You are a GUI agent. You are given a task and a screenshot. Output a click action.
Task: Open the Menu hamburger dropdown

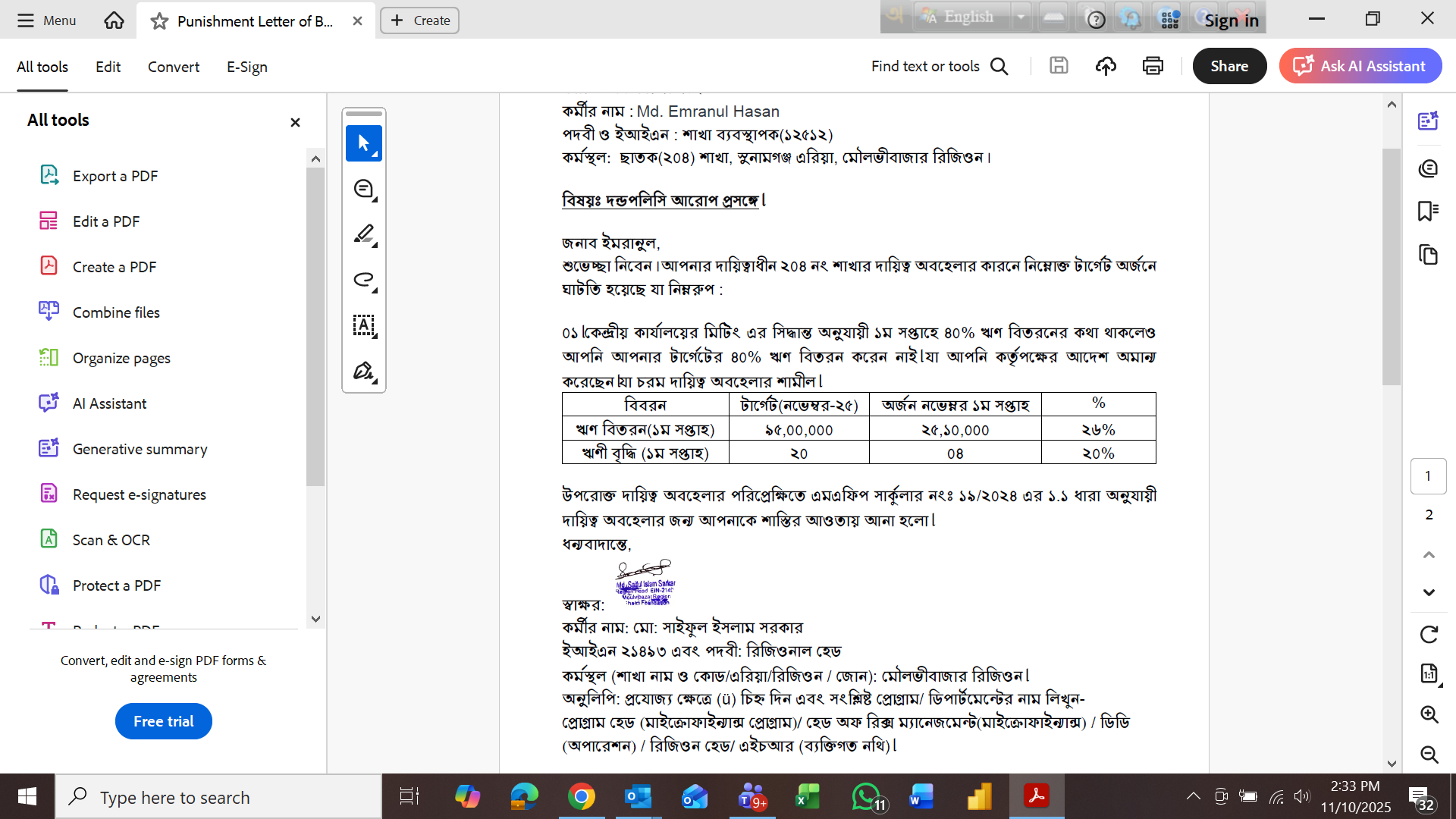click(x=47, y=20)
